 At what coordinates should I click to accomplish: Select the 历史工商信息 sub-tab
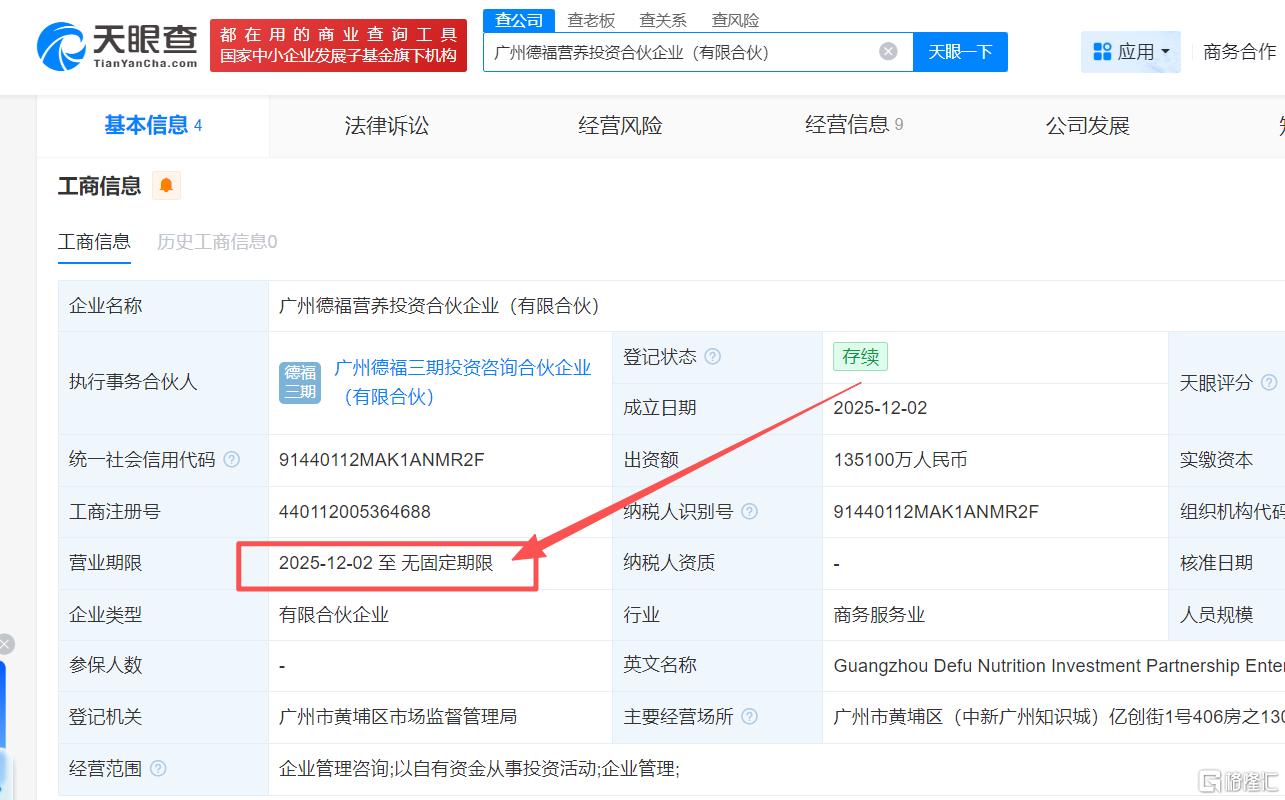pyautogui.click(x=216, y=242)
